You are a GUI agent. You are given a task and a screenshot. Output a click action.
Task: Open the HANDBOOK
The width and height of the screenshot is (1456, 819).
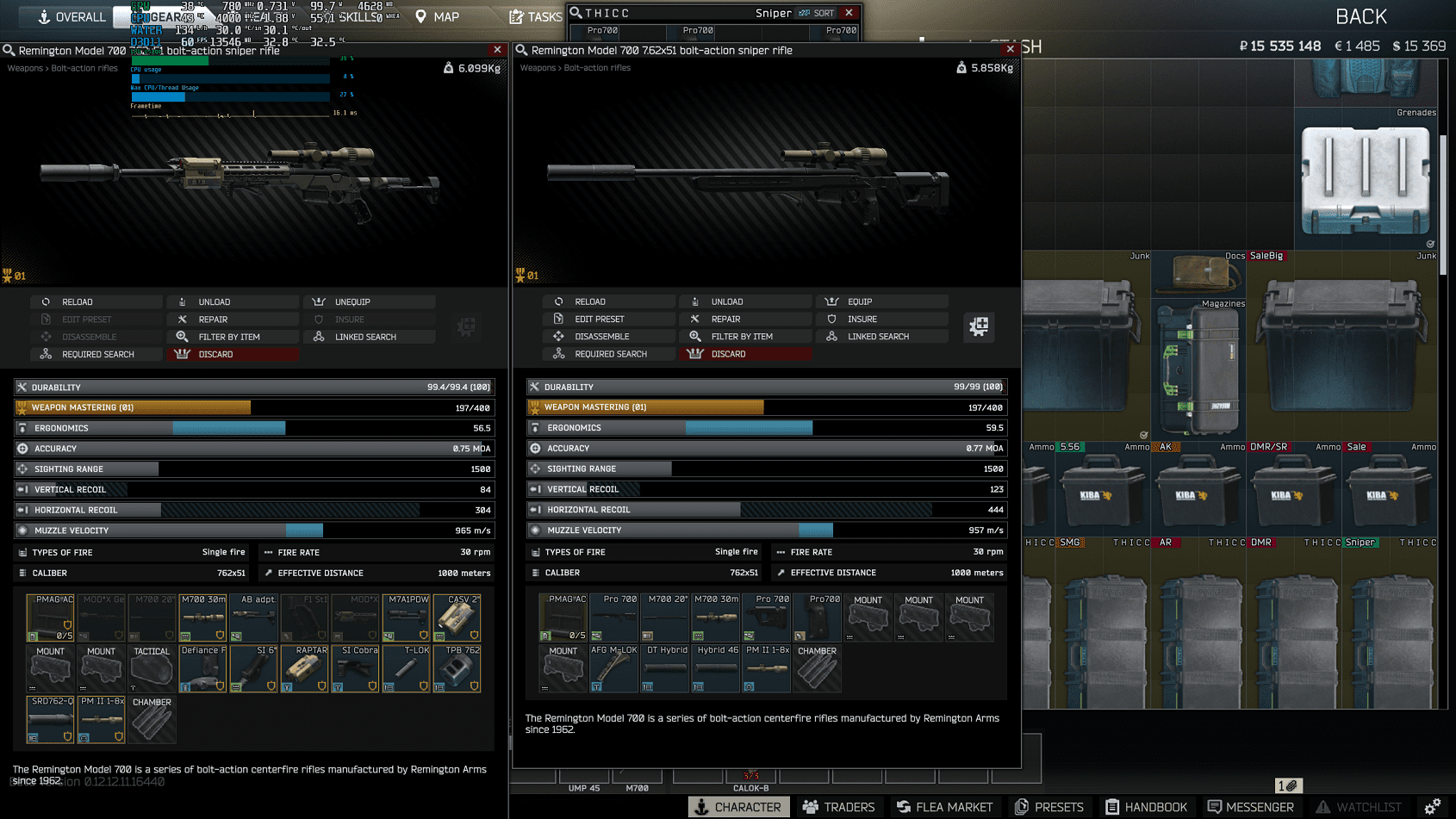[1147, 807]
